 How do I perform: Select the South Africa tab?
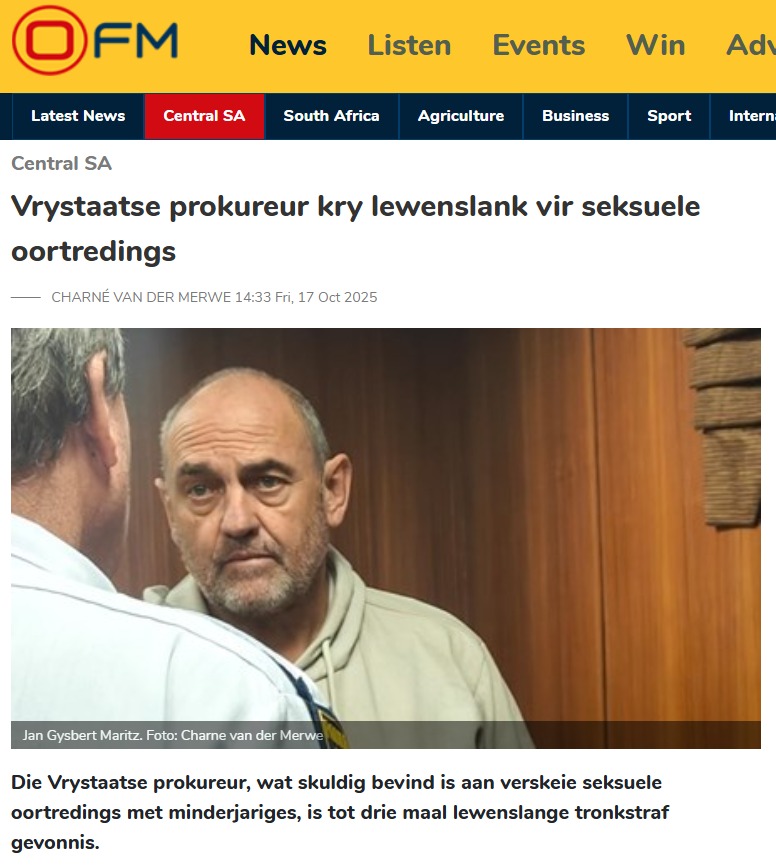pos(331,116)
